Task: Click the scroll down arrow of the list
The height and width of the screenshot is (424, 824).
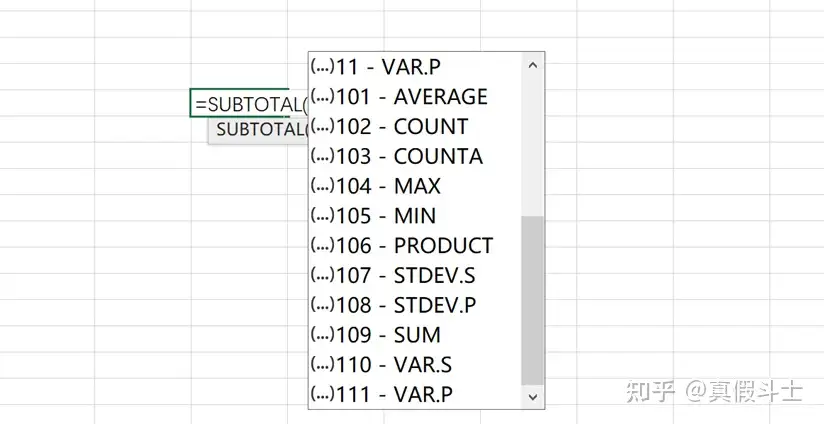Action: 533,396
